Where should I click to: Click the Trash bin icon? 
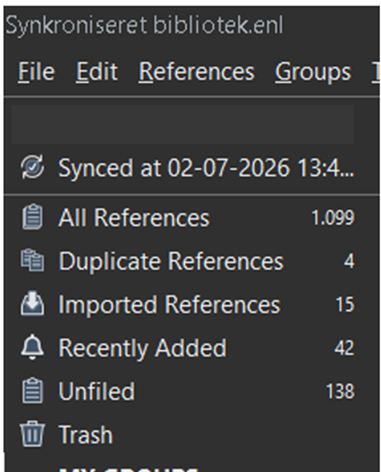click(x=32, y=434)
